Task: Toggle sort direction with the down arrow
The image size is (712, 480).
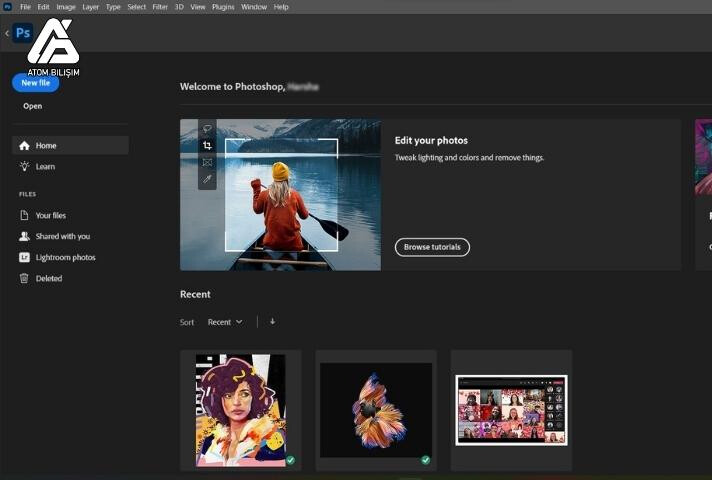Action: click(x=272, y=322)
